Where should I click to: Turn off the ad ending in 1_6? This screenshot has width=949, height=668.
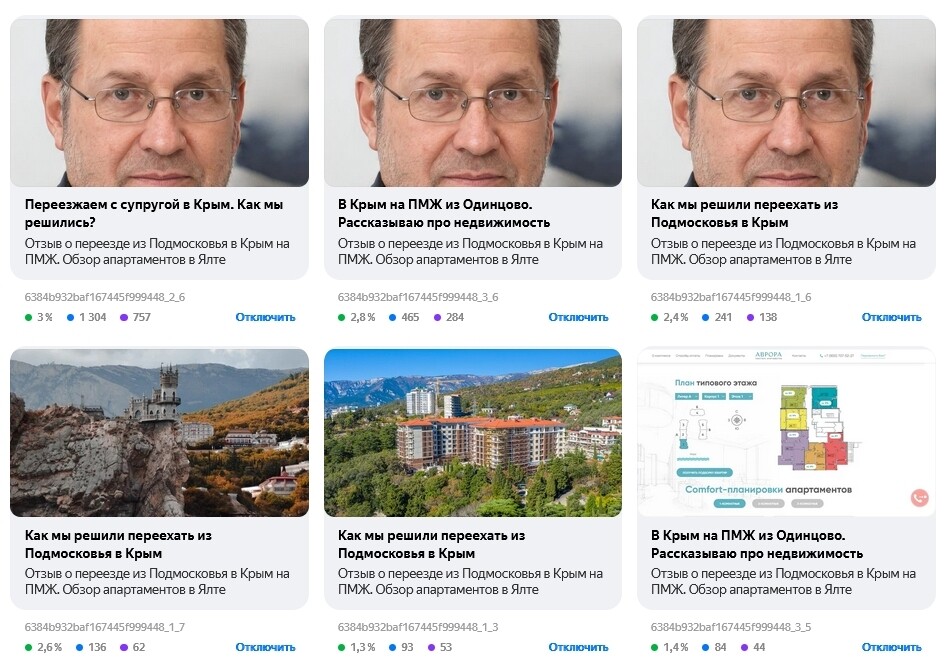coord(891,317)
